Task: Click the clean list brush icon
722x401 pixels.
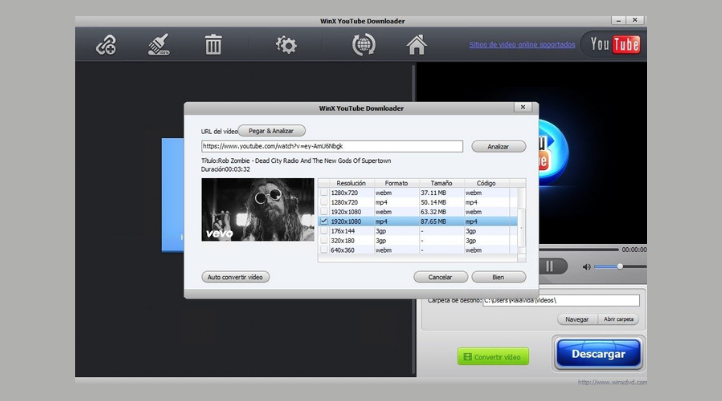Action: point(159,45)
